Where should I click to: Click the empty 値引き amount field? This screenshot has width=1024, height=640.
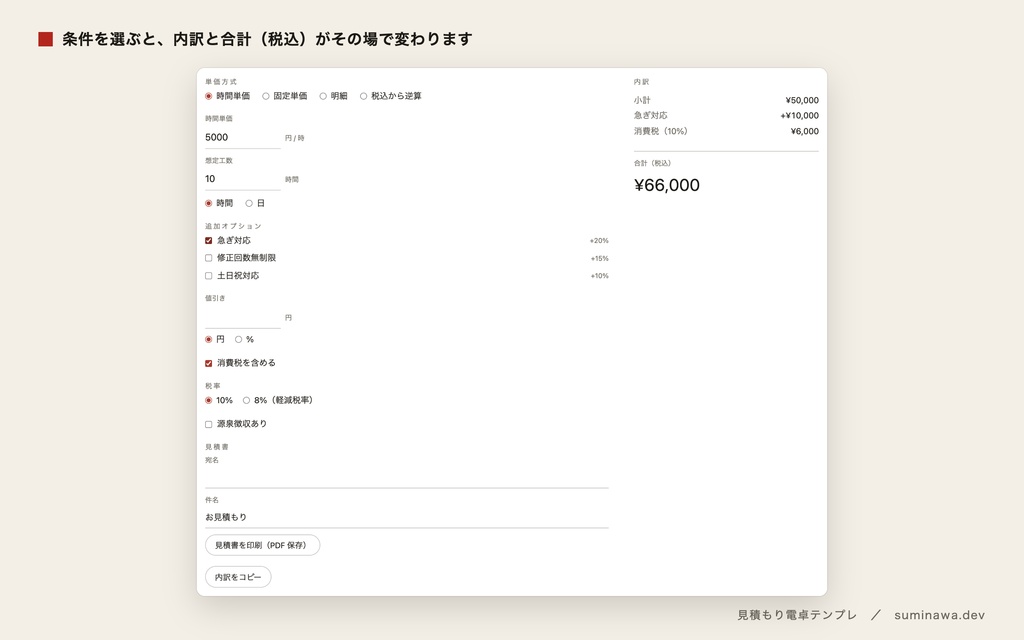click(242, 317)
